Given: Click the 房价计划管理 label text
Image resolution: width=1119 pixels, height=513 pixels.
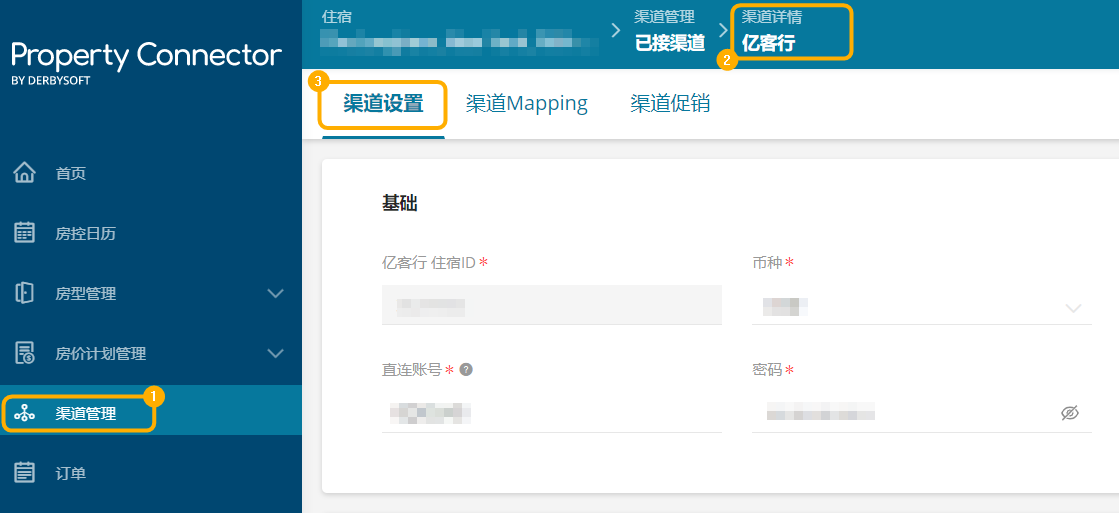Looking at the screenshot, I should pos(101,353).
